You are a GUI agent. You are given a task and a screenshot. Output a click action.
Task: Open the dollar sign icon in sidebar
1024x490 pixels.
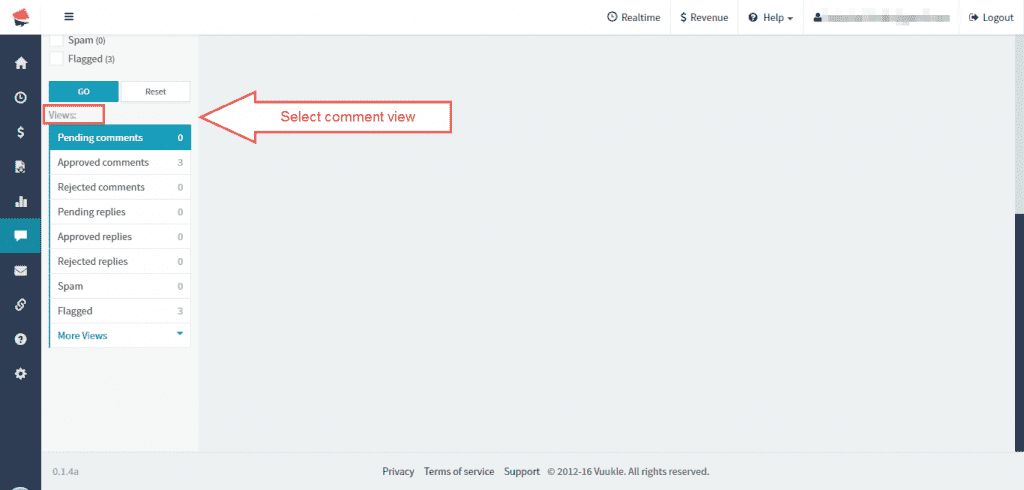pos(20,132)
